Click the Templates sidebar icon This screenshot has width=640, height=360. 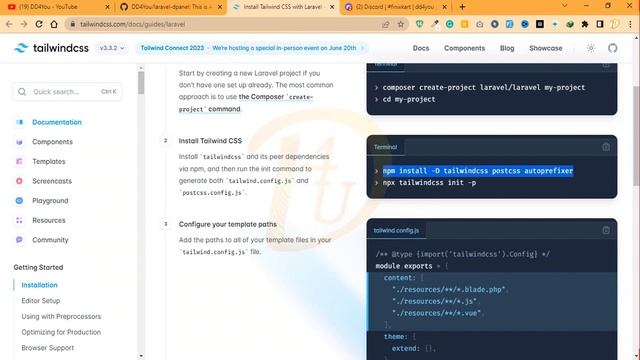pos(19,161)
